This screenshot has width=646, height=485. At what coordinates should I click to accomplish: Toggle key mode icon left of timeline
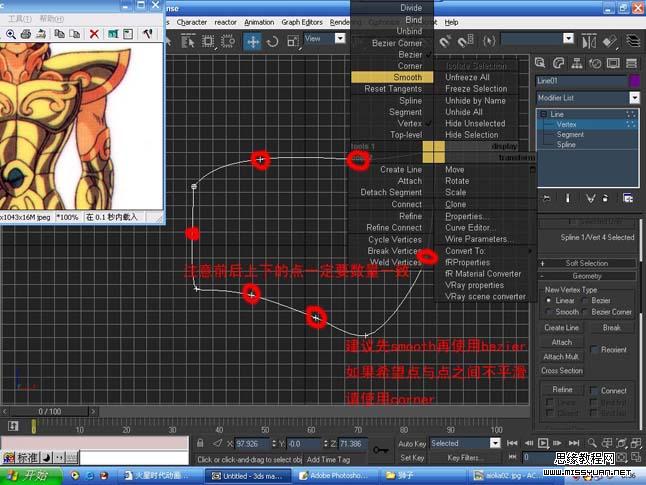click(13, 426)
